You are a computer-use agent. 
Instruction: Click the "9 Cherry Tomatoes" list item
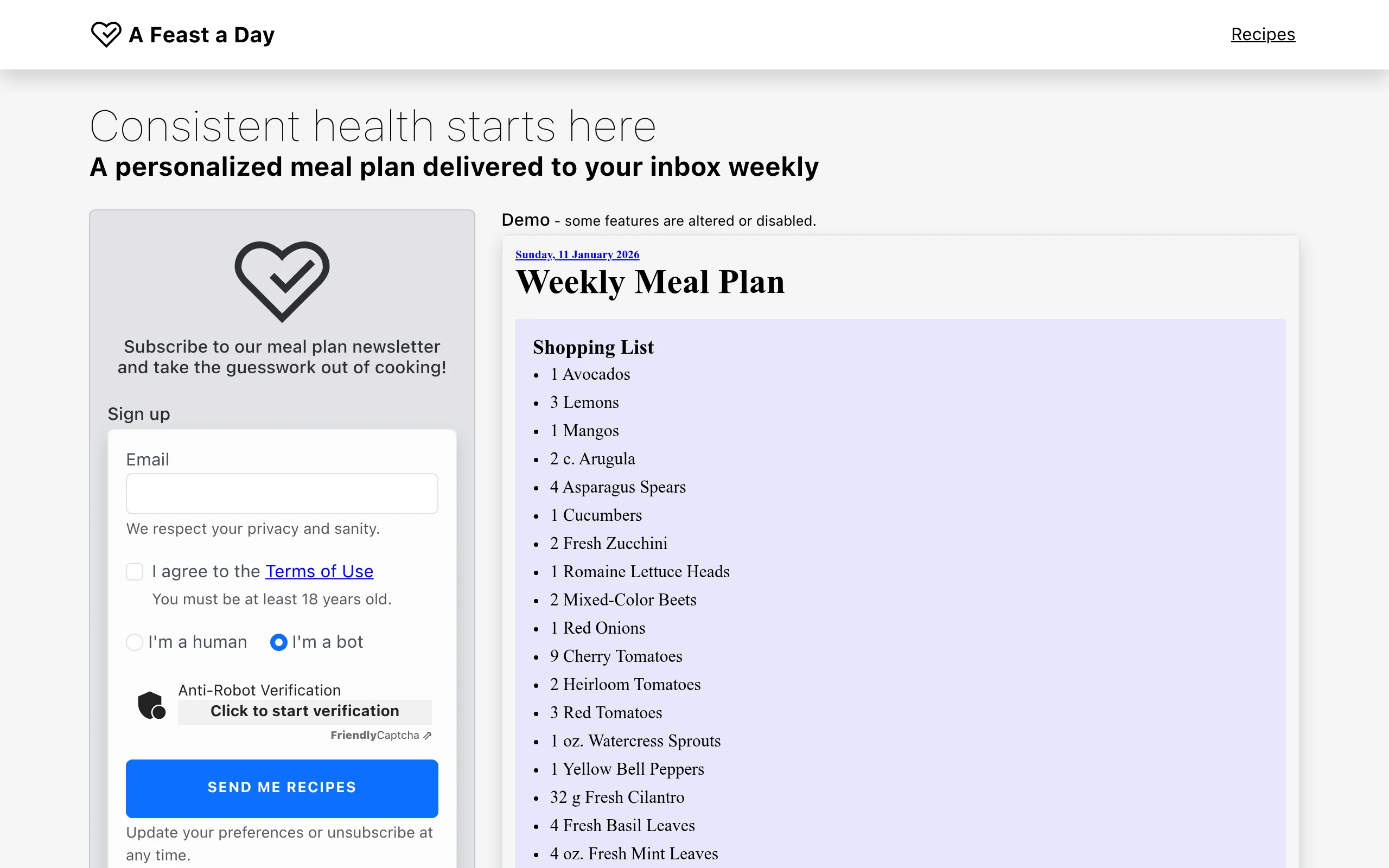tap(616, 656)
